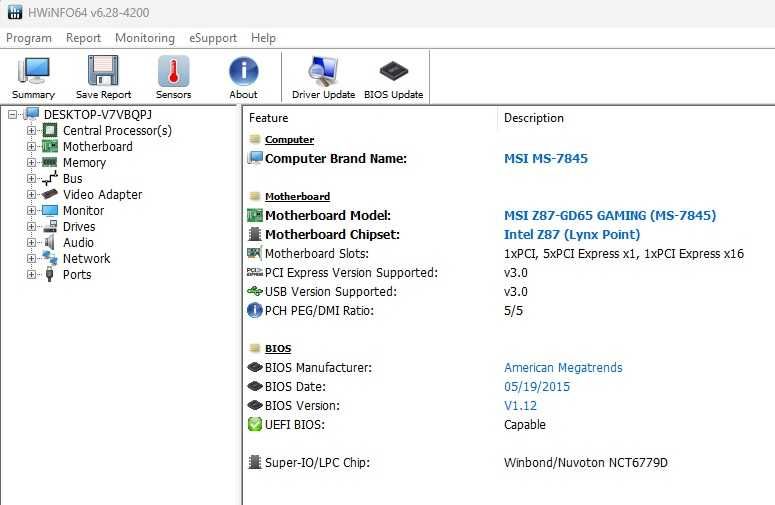Click Intel Z87 (Lynx Point) link

click(572, 235)
